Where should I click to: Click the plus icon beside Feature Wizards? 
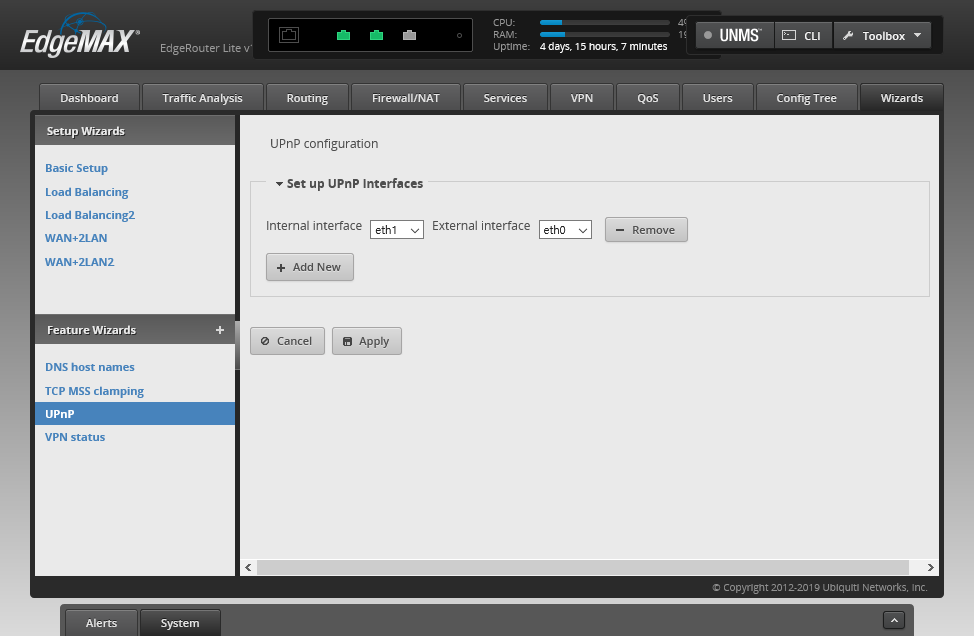(x=219, y=330)
